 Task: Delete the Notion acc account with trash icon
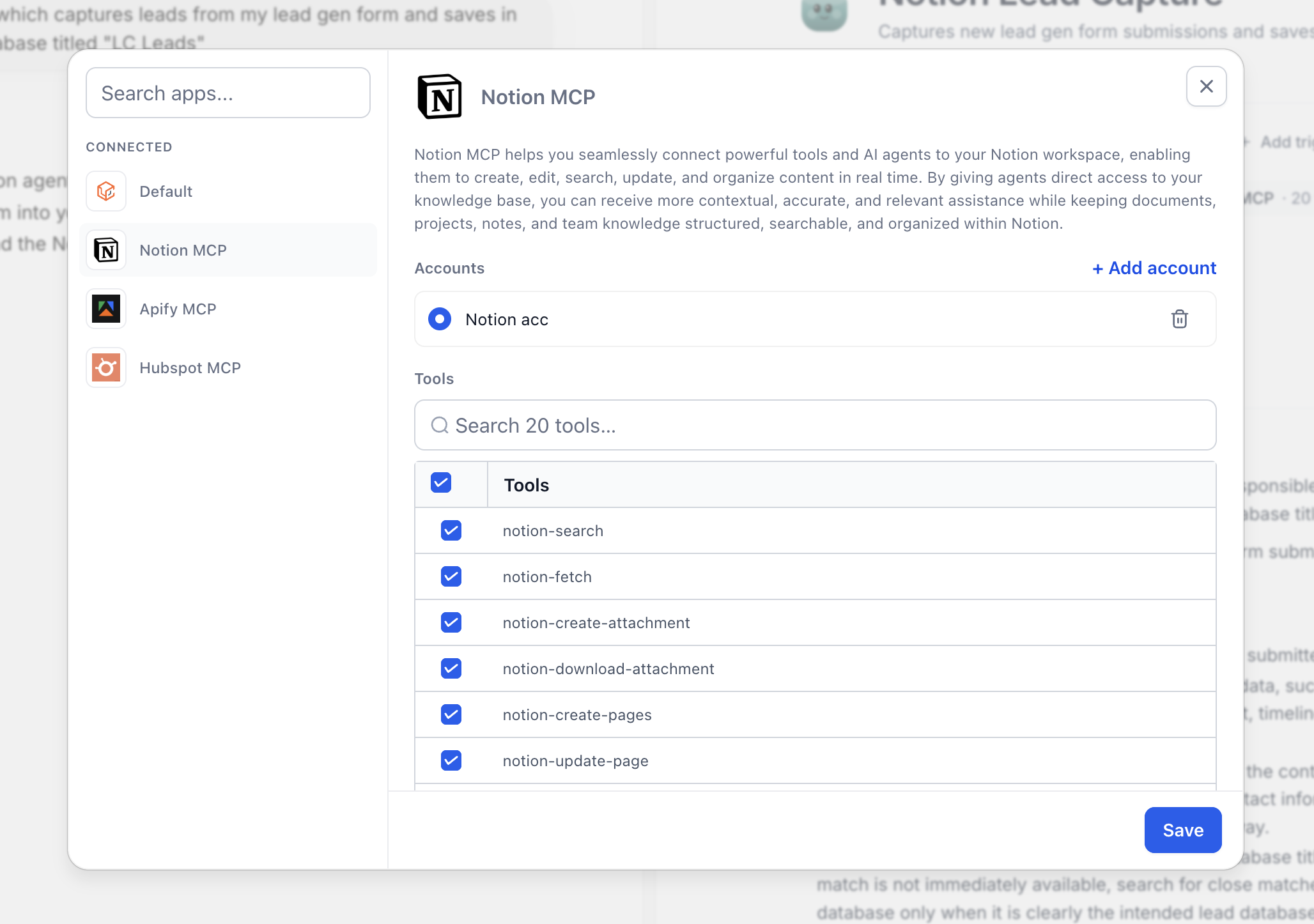pyautogui.click(x=1179, y=319)
